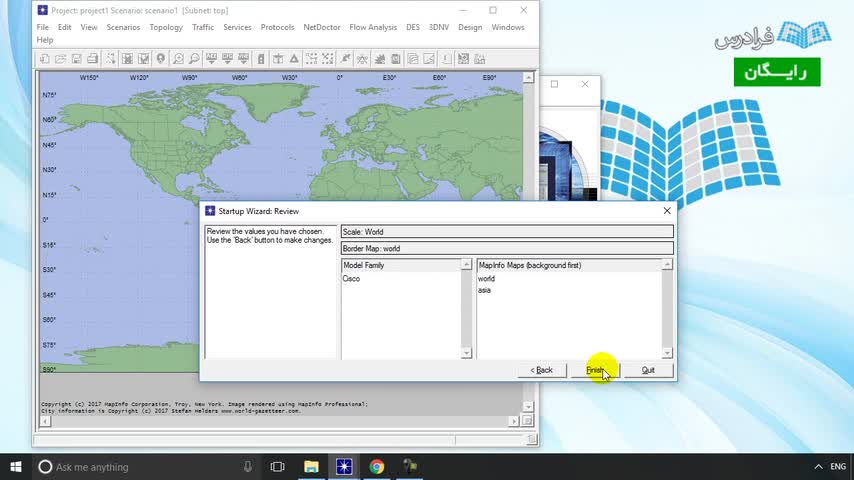This screenshot has width=854, height=480.
Task: Open the NetDoctor menu
Action: 322,27
